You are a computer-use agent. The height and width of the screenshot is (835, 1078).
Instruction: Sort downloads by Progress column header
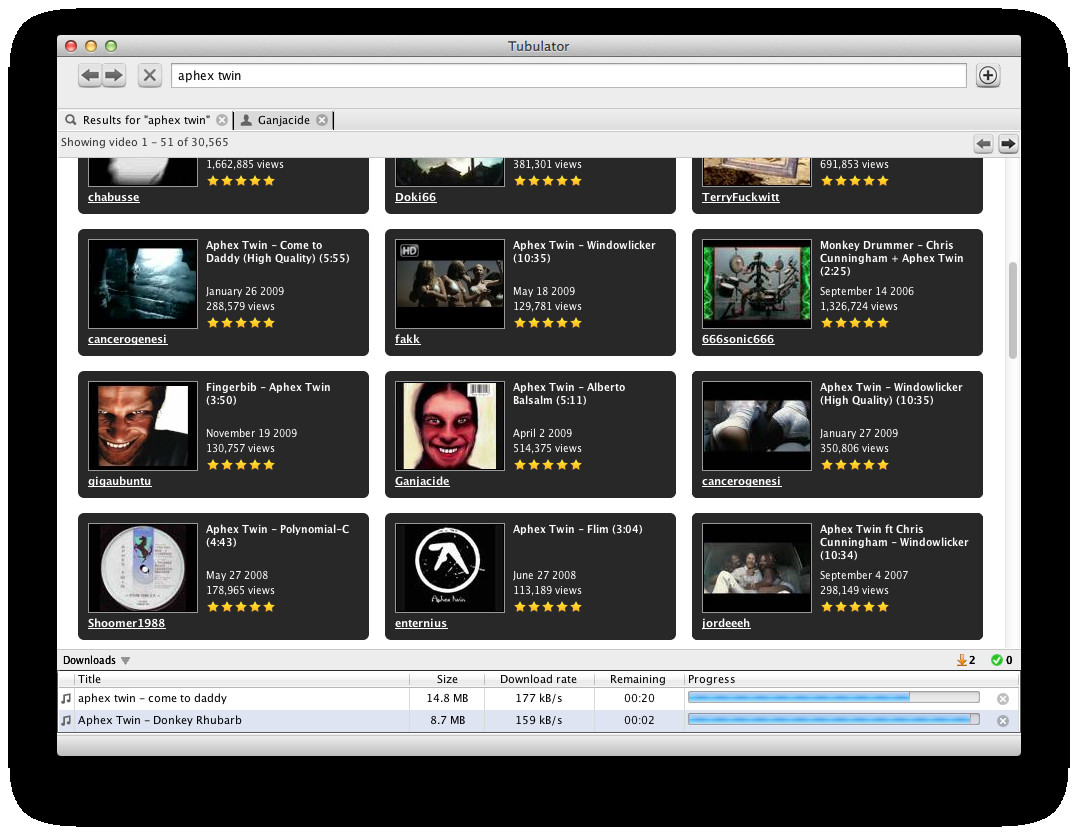point(851,679)
